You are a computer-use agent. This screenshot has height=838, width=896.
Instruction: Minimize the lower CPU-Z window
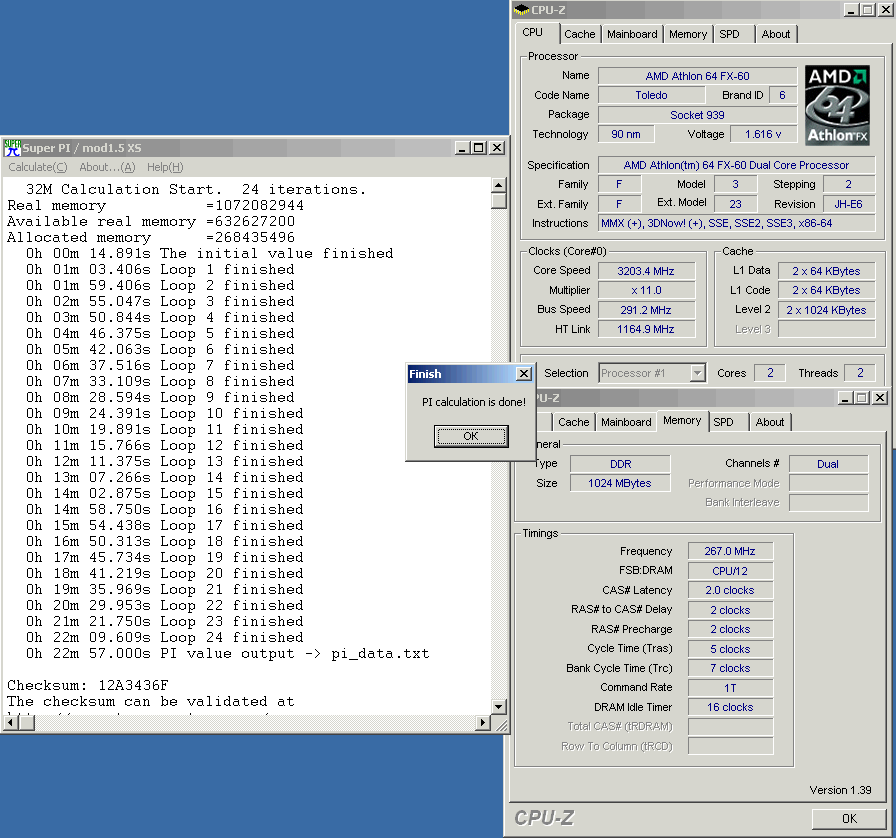pos(845,398)
